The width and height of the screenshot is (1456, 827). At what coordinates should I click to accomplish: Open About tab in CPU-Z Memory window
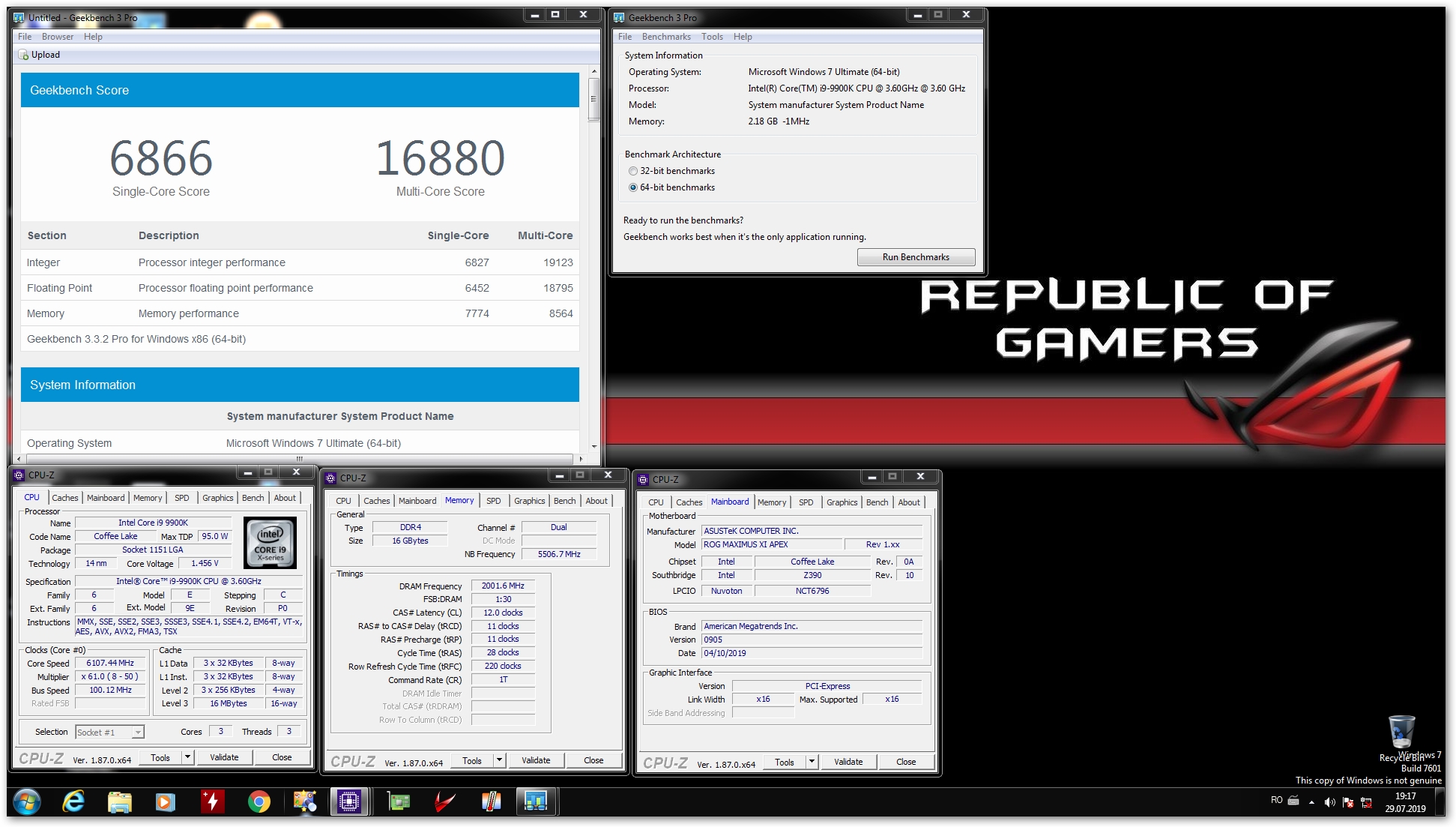coord(596,501)
